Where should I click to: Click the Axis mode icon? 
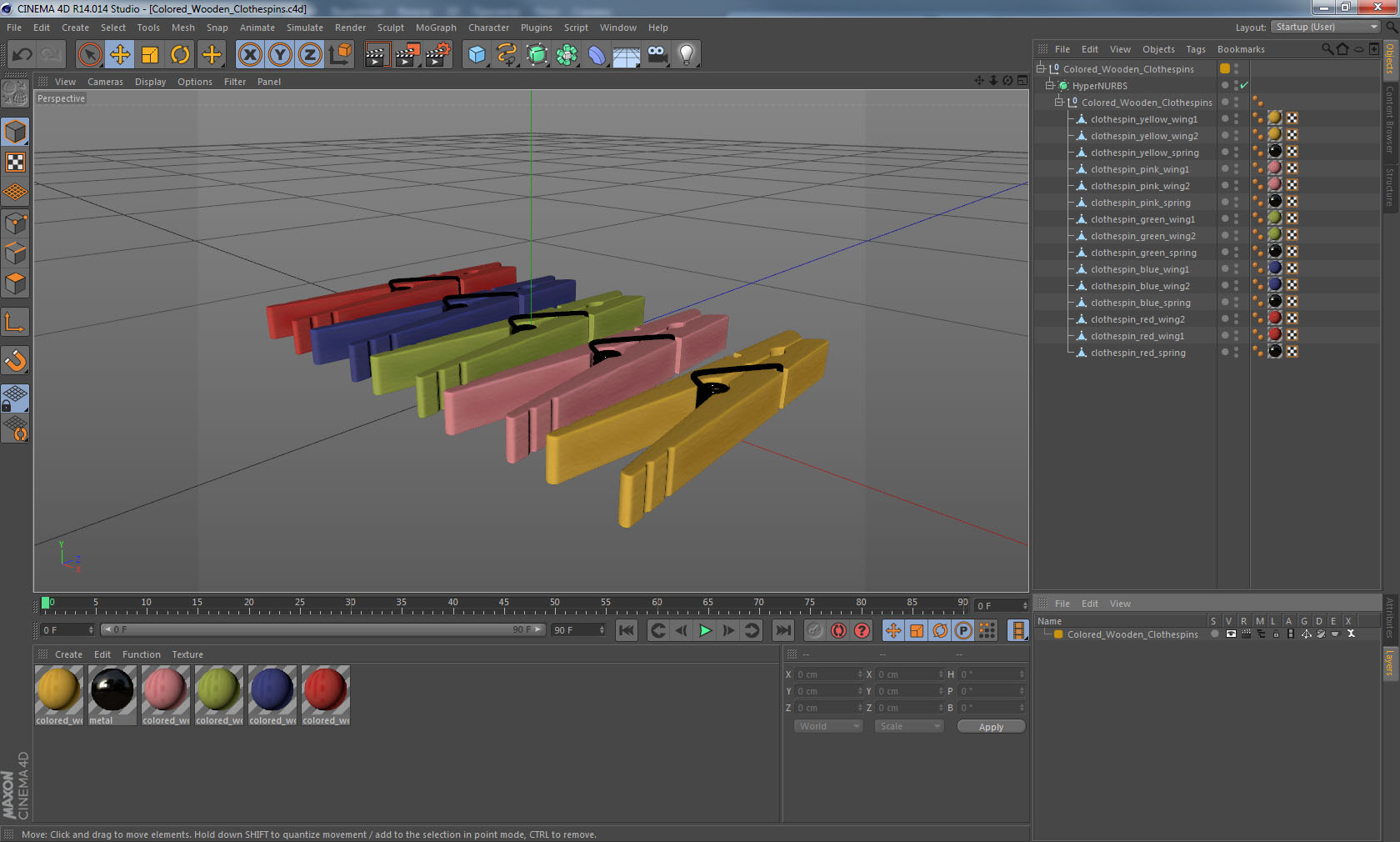click(16, 322)
